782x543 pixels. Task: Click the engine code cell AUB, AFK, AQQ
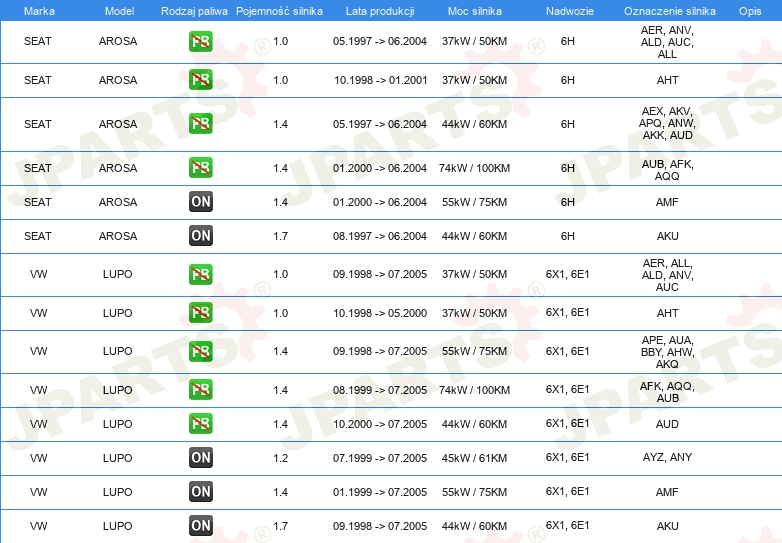[667, 170]
